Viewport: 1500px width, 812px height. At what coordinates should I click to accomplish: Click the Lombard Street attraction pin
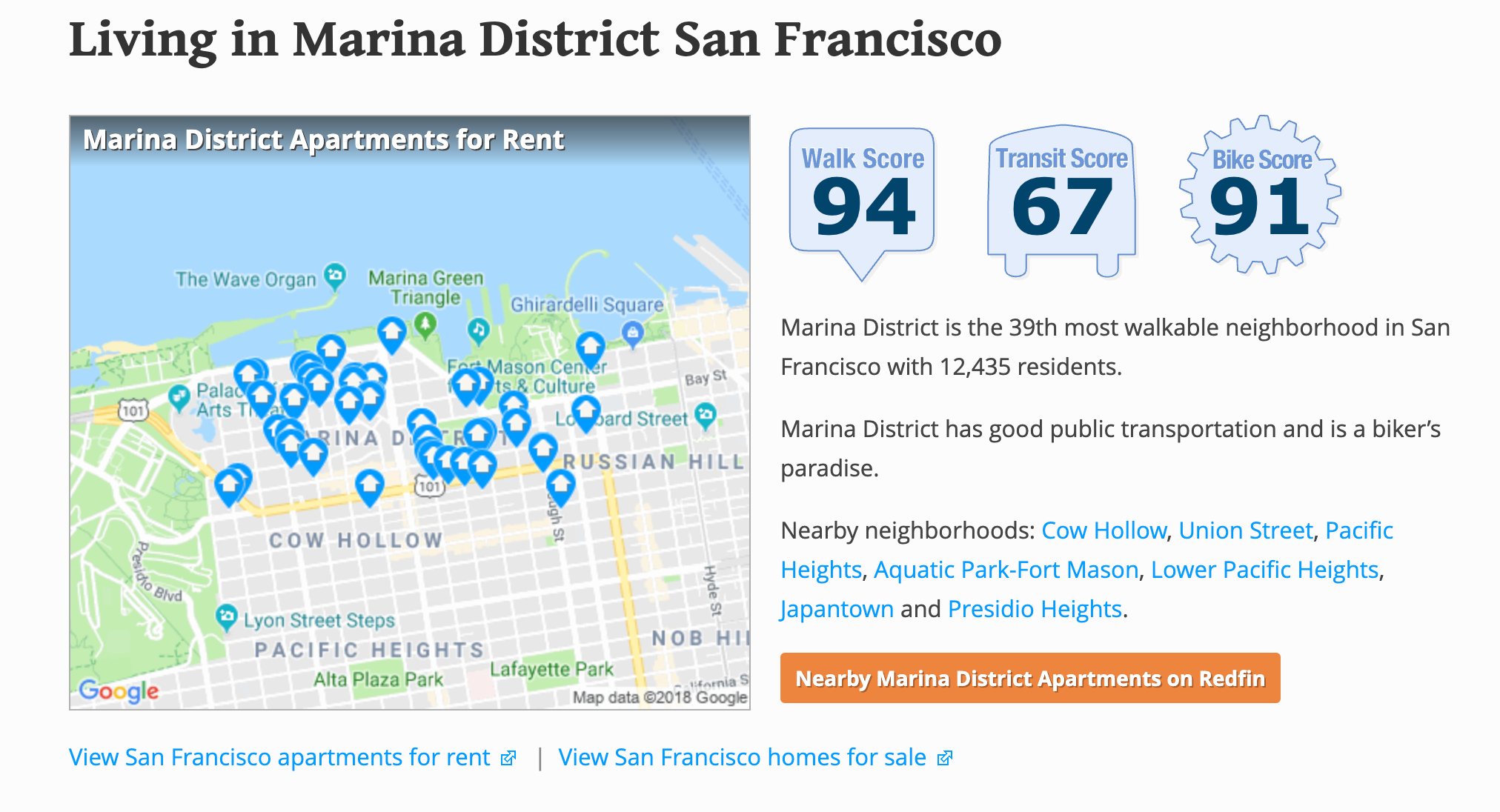[706, 415]
